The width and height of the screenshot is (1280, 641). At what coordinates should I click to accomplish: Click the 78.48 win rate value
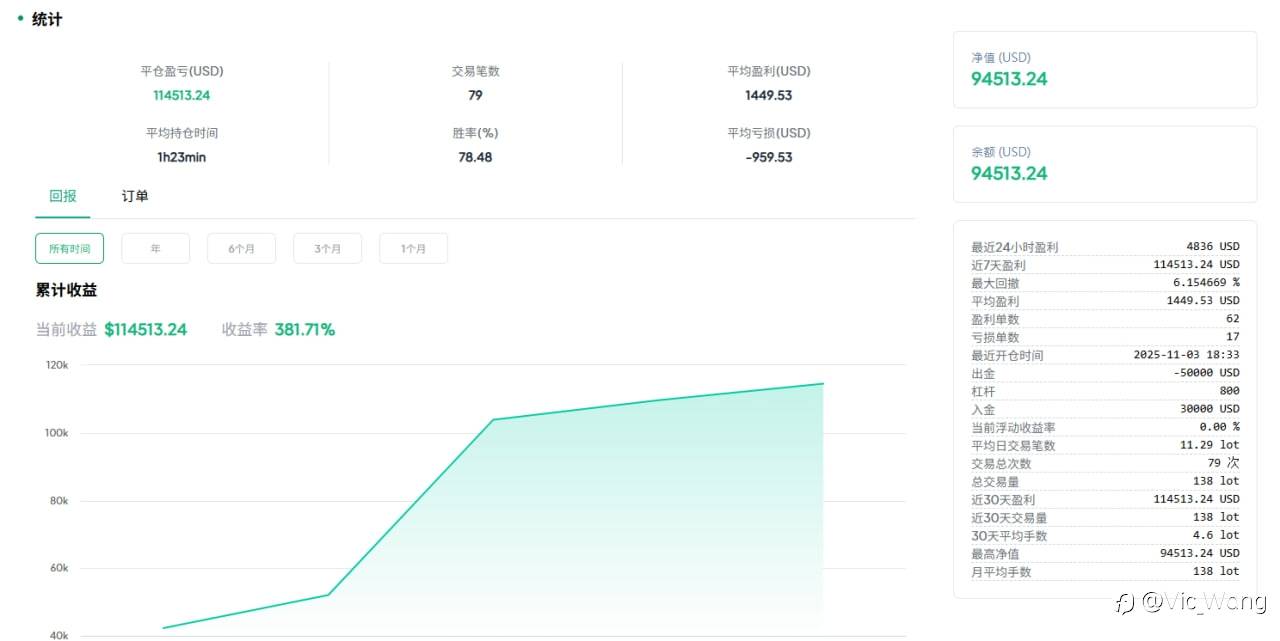point(475,157)
